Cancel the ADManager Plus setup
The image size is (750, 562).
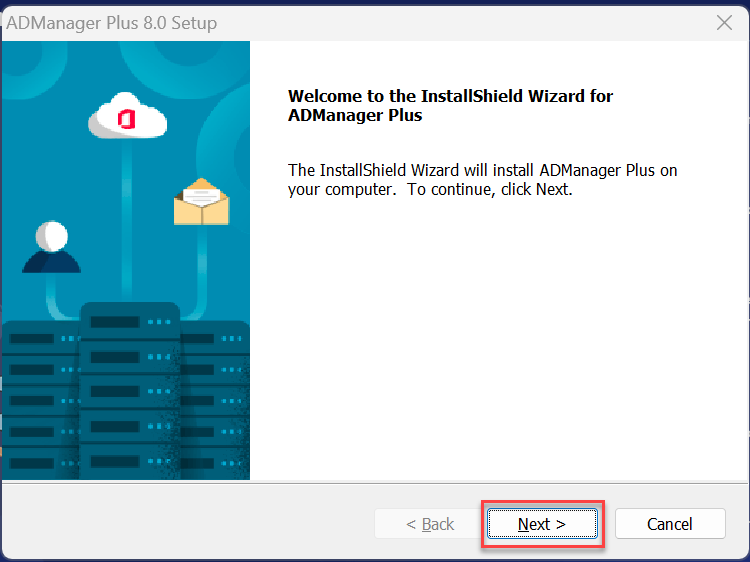tap(669, 524)
